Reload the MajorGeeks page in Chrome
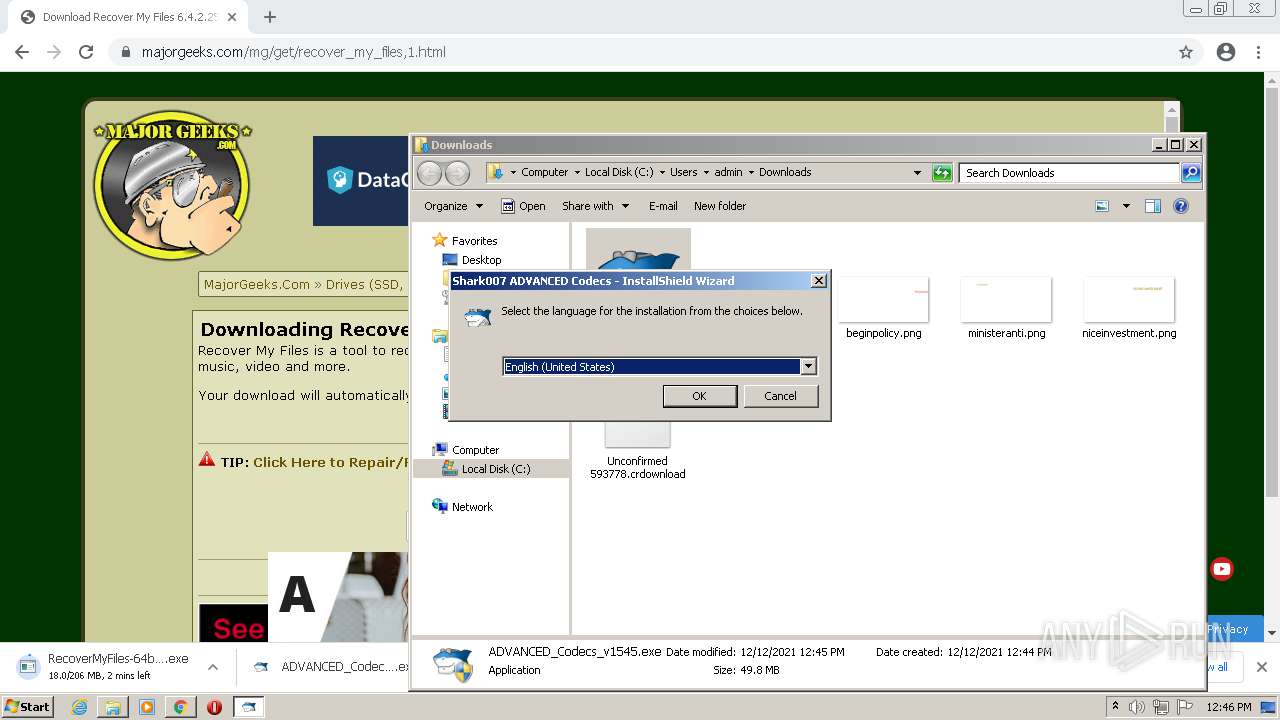1280x720 pixels. click(x=86, y=52)
